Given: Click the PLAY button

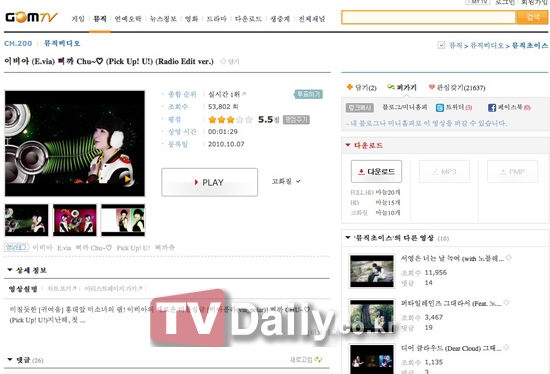Looking at the screenshot, I should pos(210,182).
